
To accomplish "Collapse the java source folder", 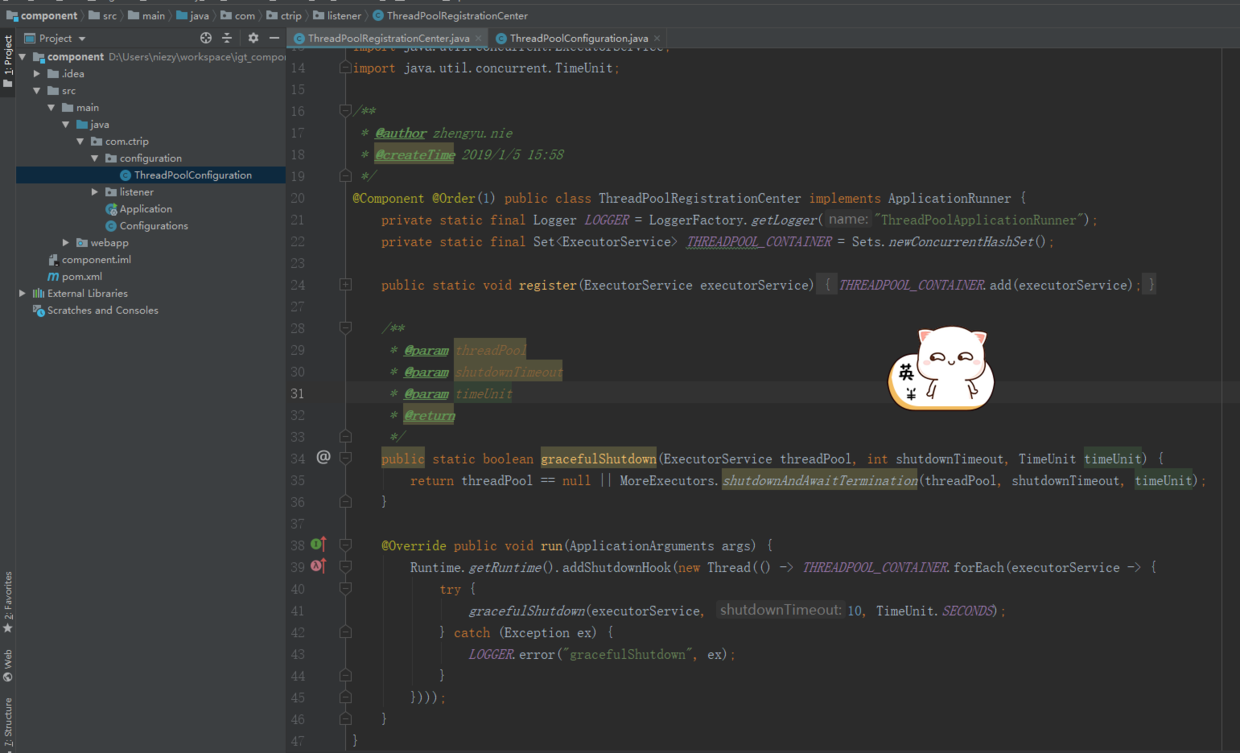I will pos(66,125).
